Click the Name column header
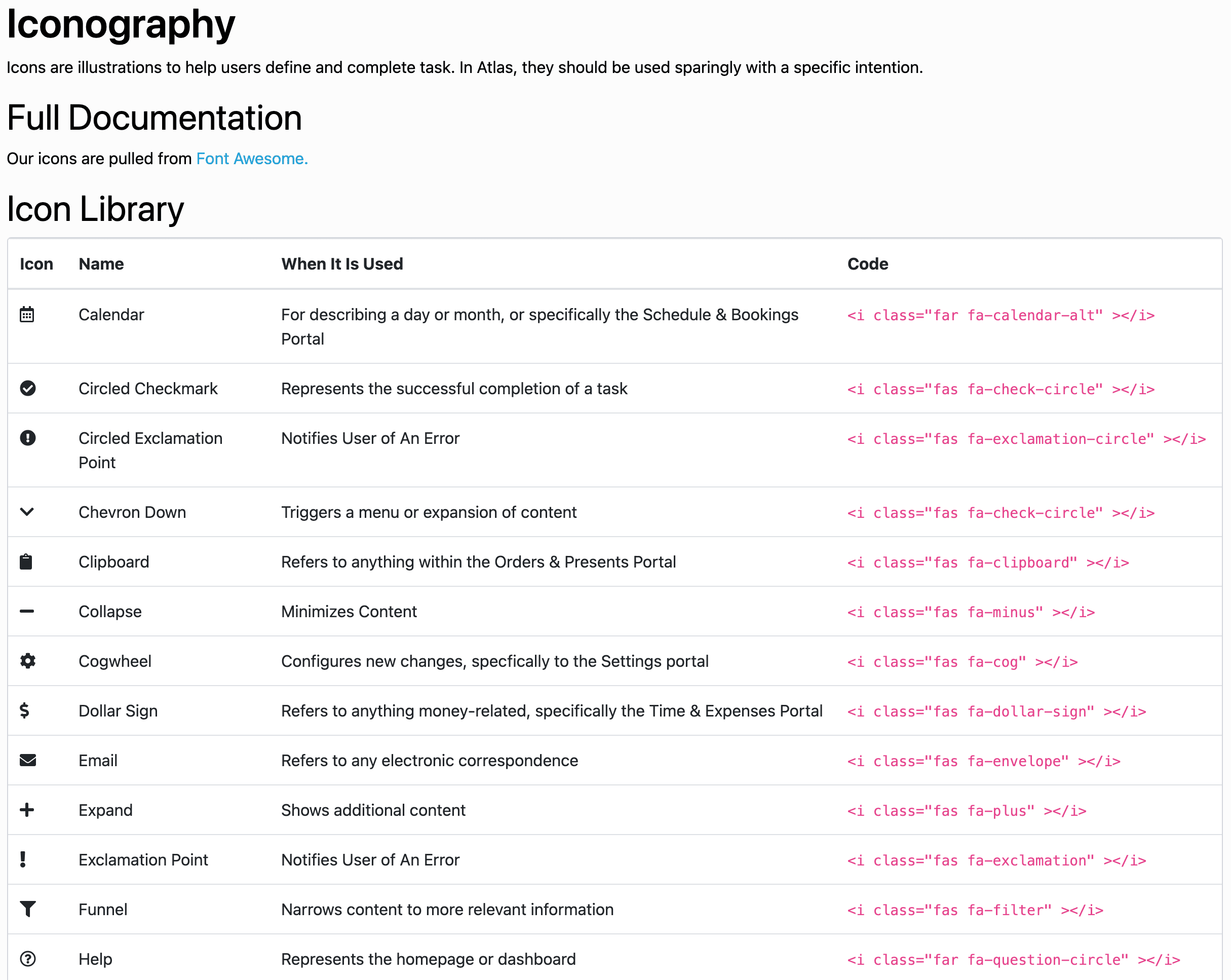The height and width of the screenshot is (980, 1231). click(101, 264)
